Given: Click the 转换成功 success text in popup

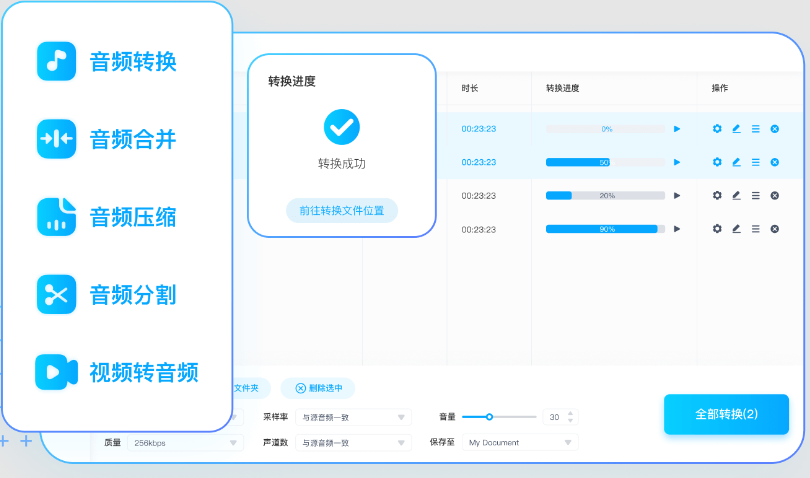Looking at the screenshot, I should (x=342, y=164).
